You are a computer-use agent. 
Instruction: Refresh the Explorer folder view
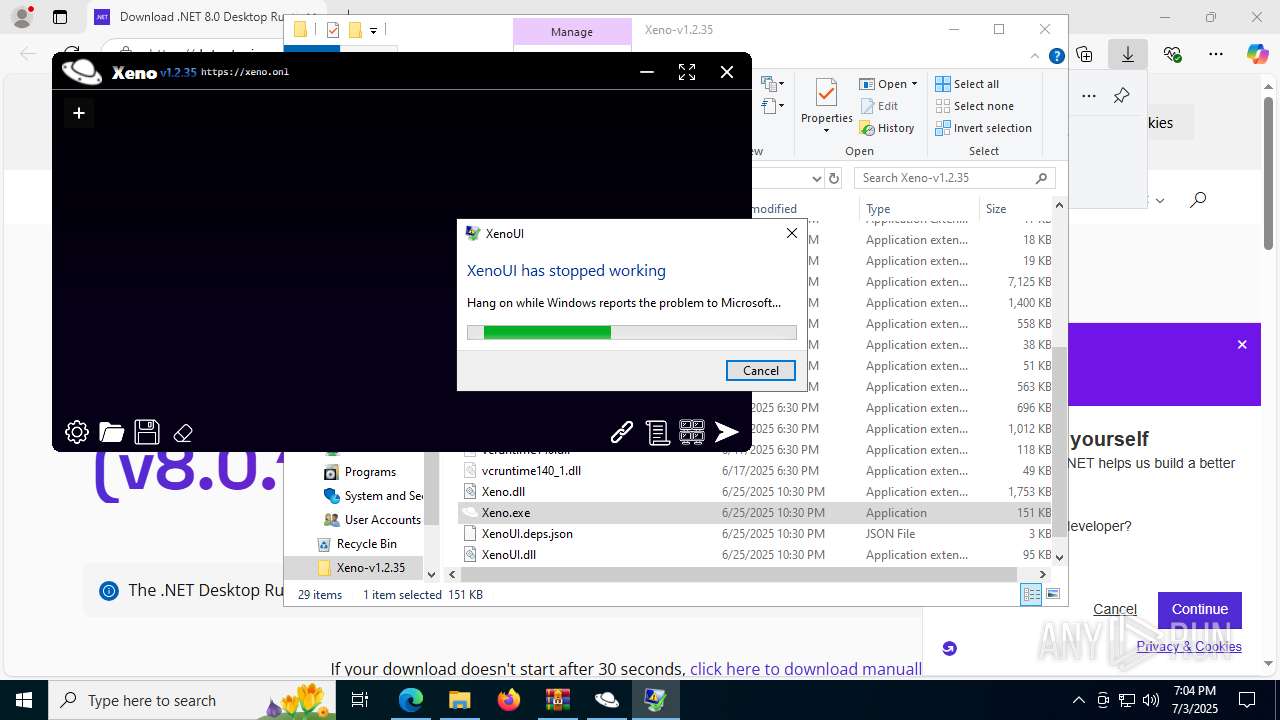click(834, 178)
